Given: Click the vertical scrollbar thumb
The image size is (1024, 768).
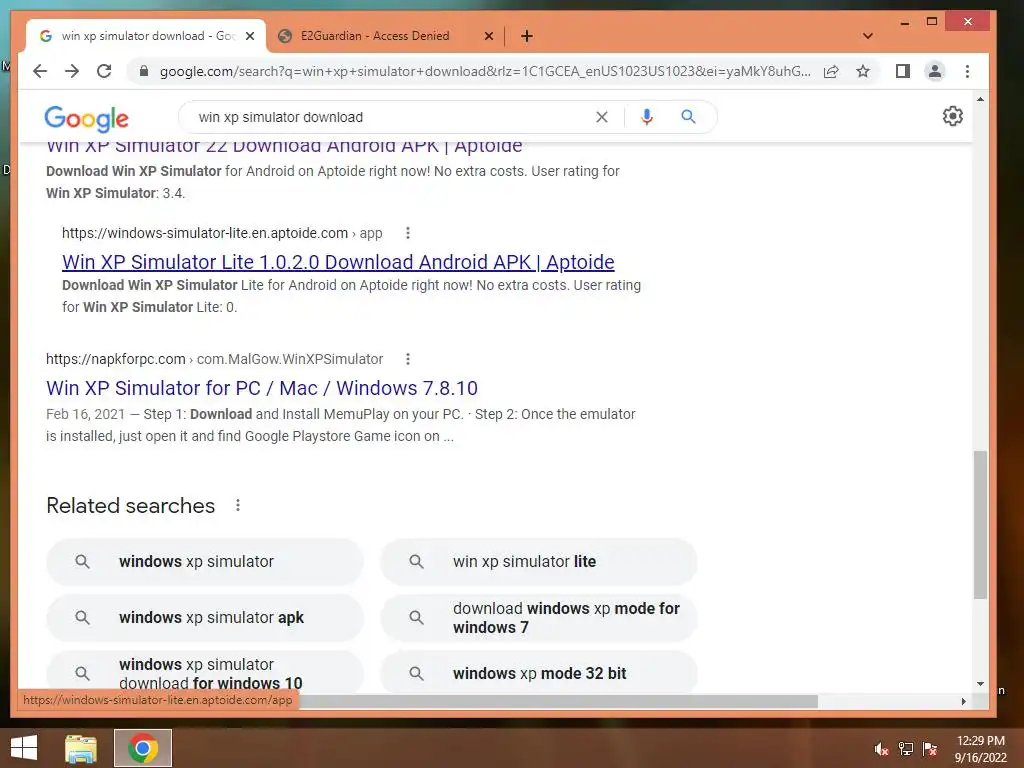Looking at the screenshot, I should coord(980,525).
